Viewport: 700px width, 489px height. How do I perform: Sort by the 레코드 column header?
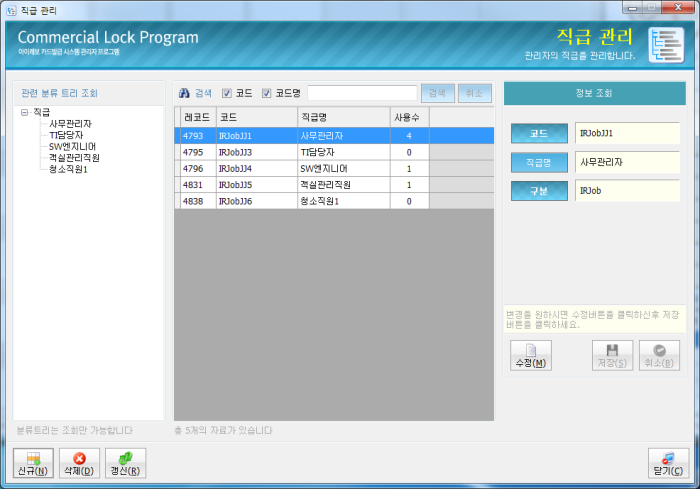click(197, 117)
